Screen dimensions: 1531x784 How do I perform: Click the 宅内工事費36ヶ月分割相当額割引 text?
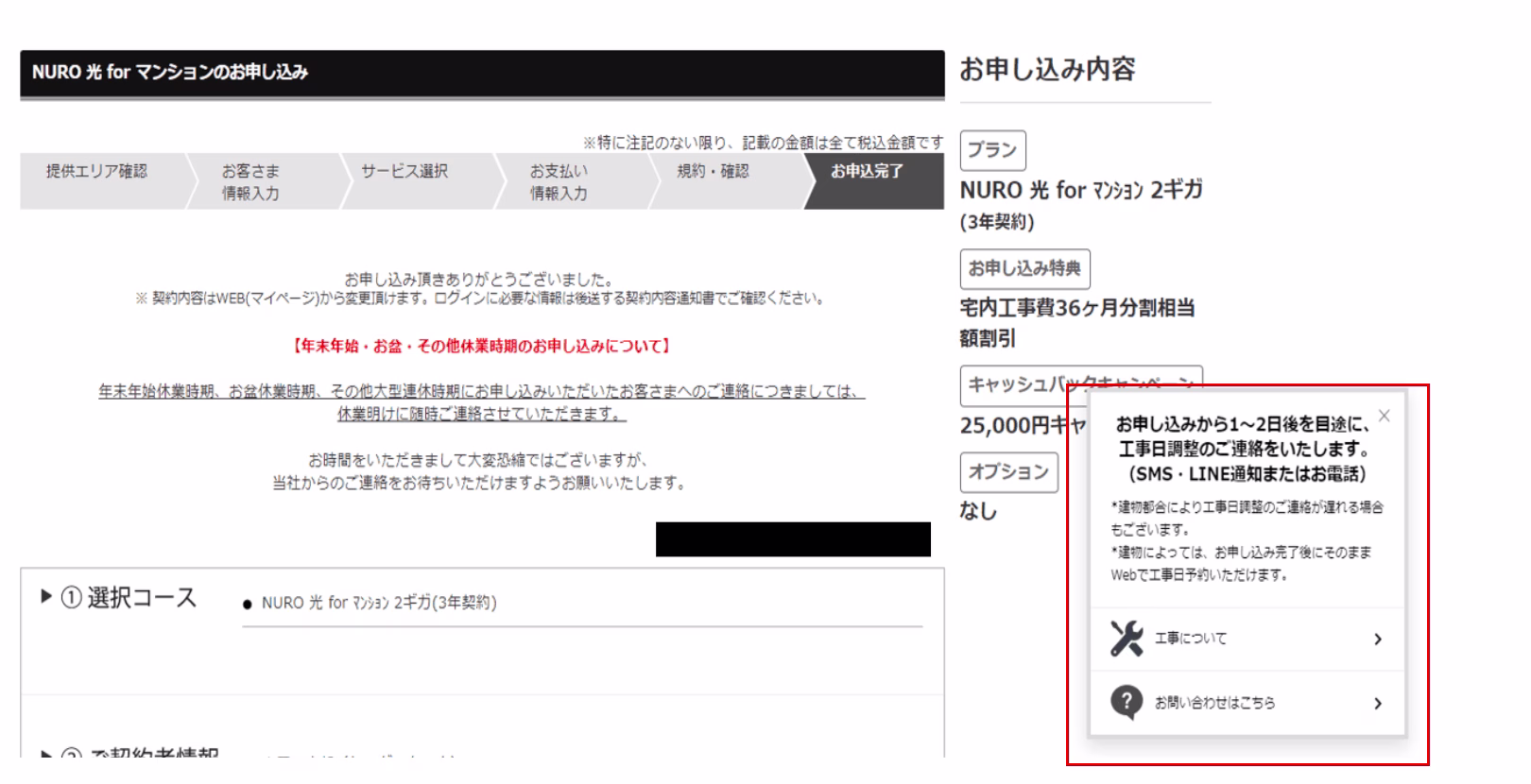pyautogui.click(x=1078, y=322)
